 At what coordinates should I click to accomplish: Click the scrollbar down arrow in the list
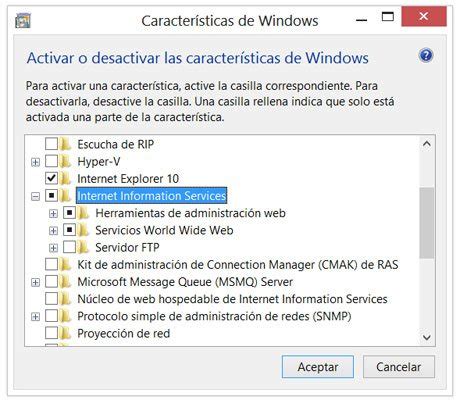pyautogui.click(x=427, y=337)
